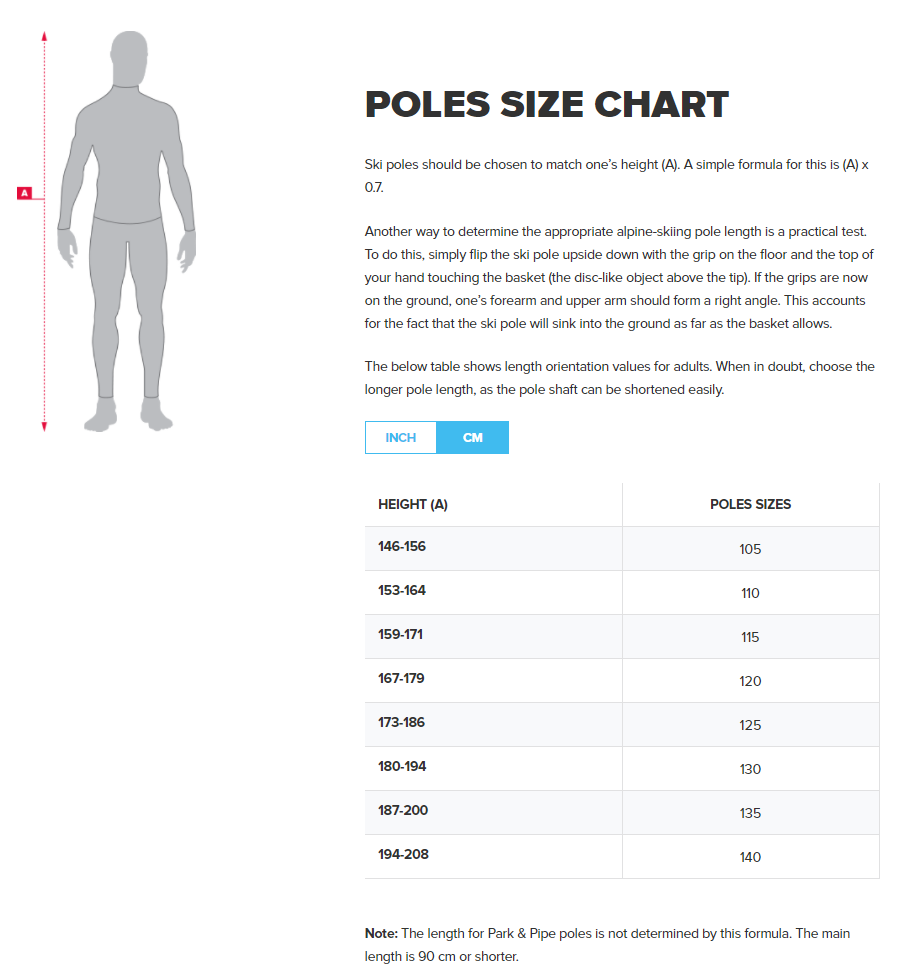
Task: Click the pole size 105 cell
Action: (x=750, y=549)
